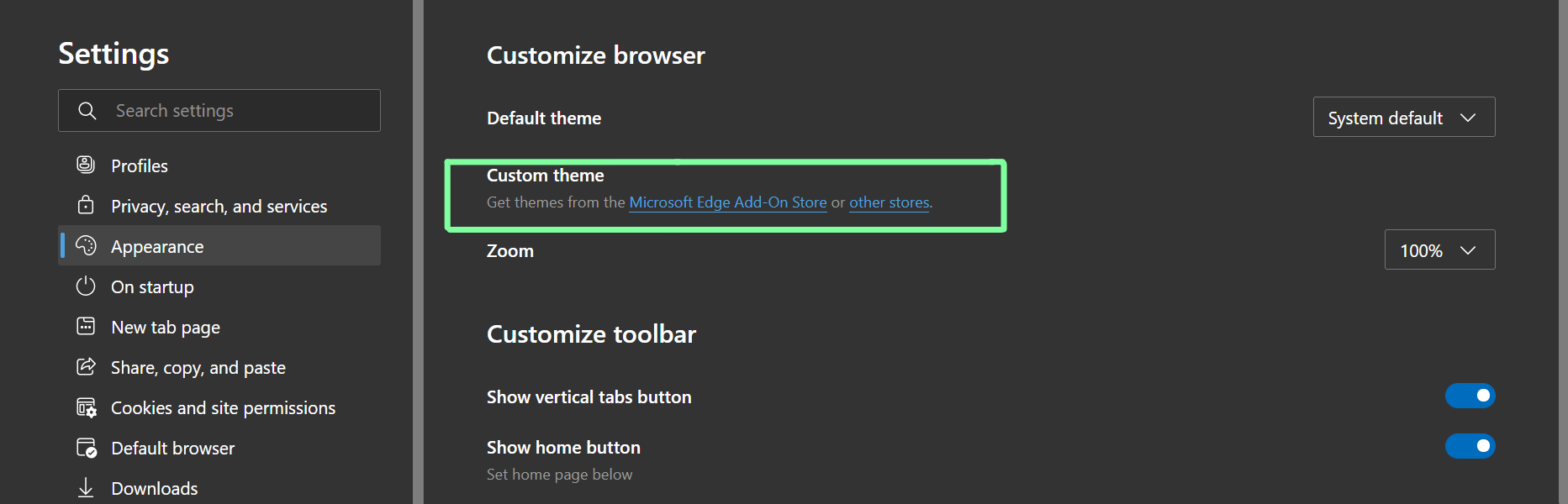The width and height of the screenshot is (1568, 504).
Task: Click the On startup power icon
Action: [x=86, y=286]
